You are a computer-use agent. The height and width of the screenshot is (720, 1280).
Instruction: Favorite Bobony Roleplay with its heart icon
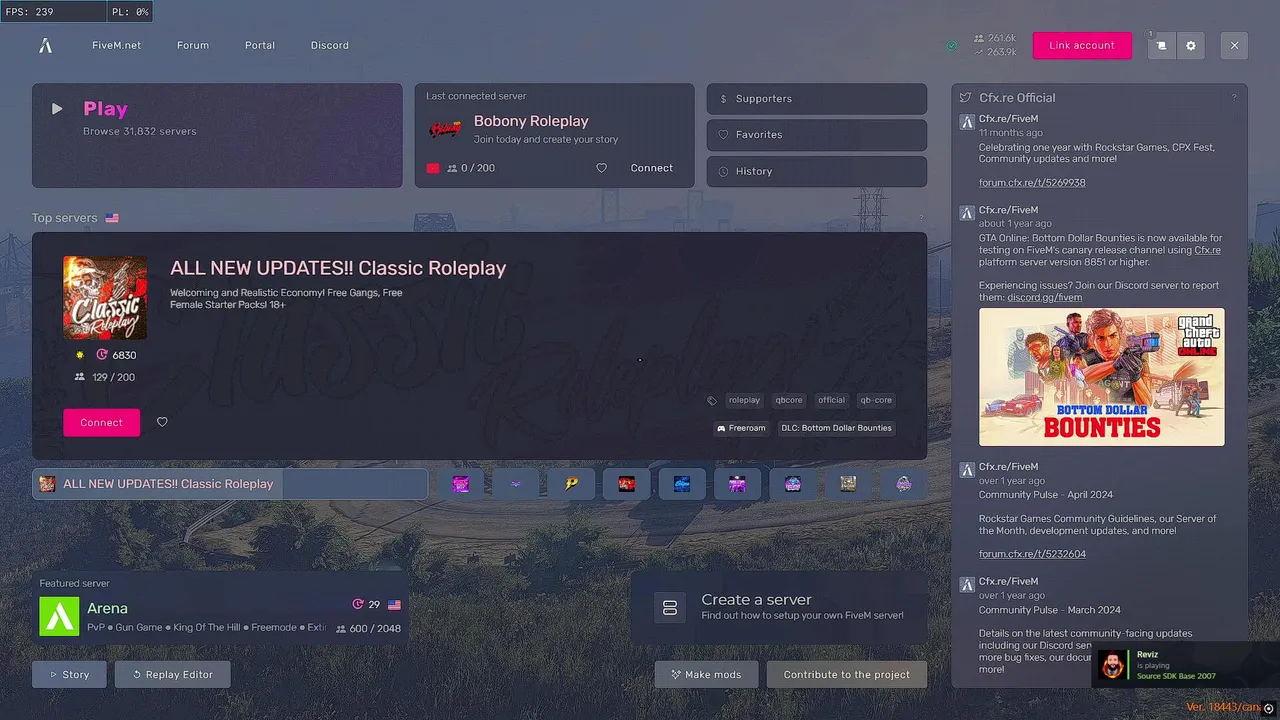pos(601,168)
